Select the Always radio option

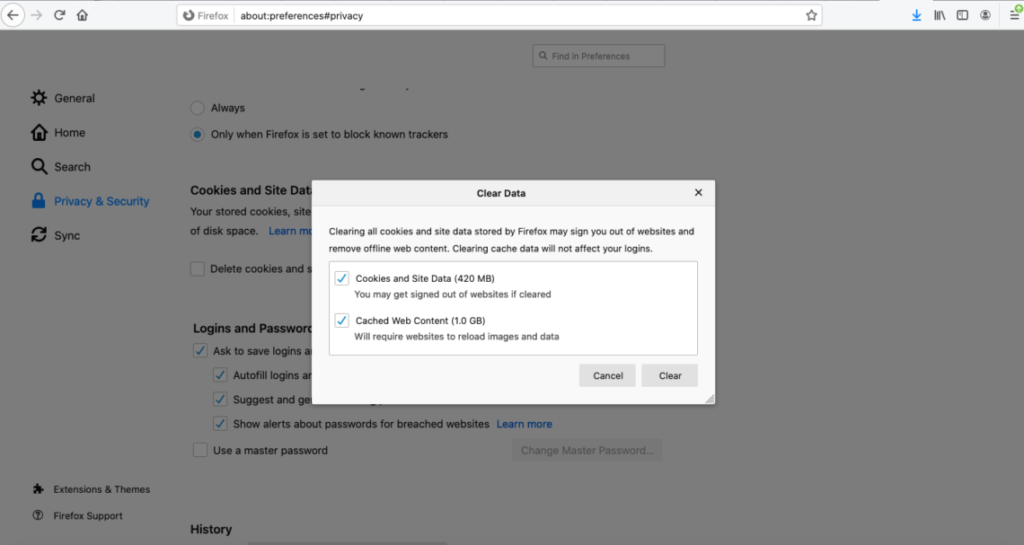pos(197,108)
